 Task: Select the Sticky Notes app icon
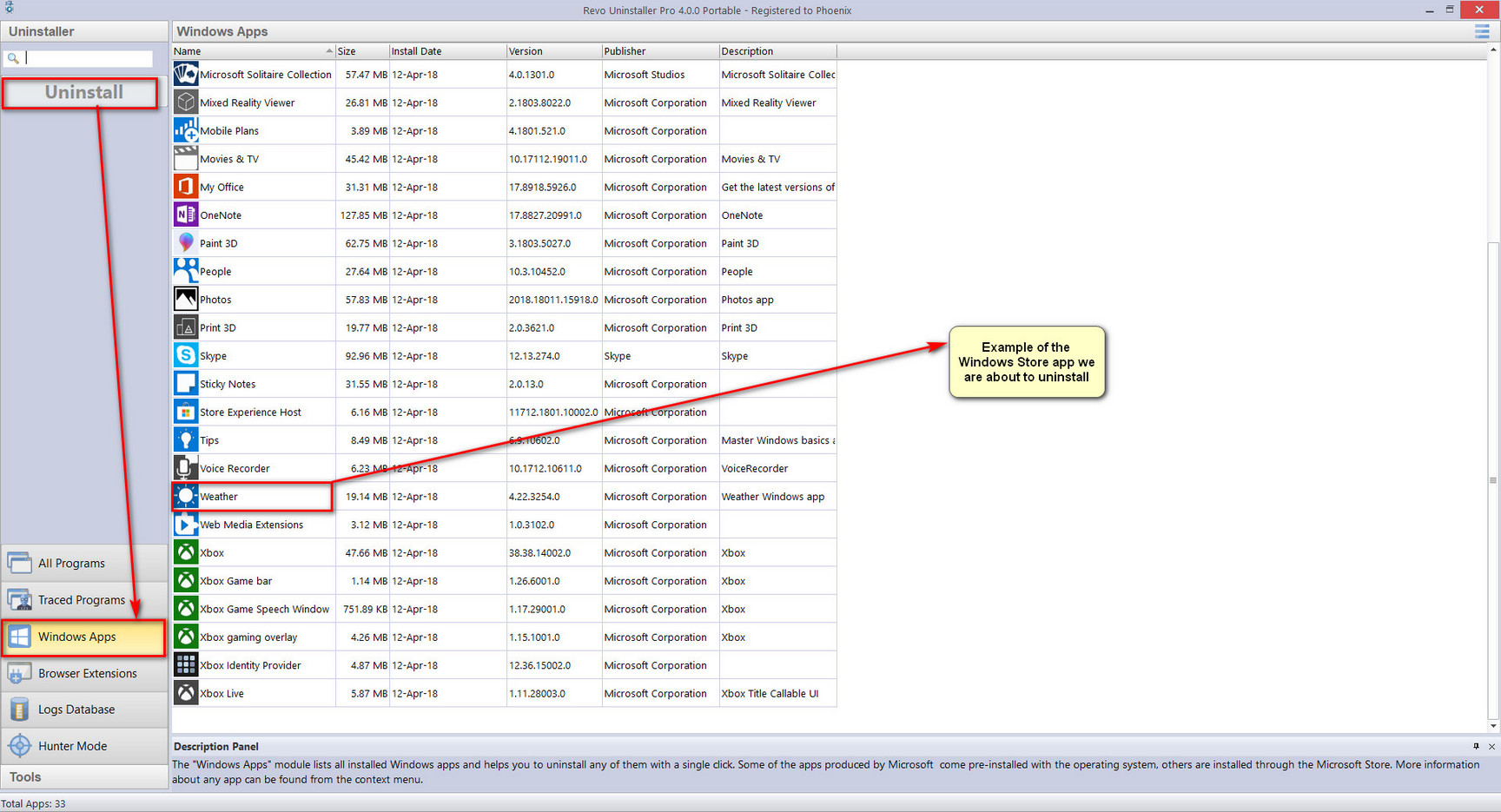tap(186, 384)
